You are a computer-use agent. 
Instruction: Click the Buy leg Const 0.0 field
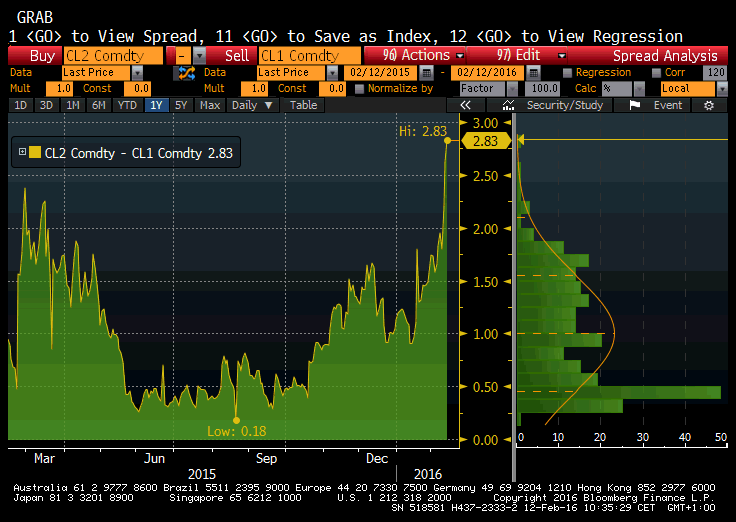click(137, 89)
